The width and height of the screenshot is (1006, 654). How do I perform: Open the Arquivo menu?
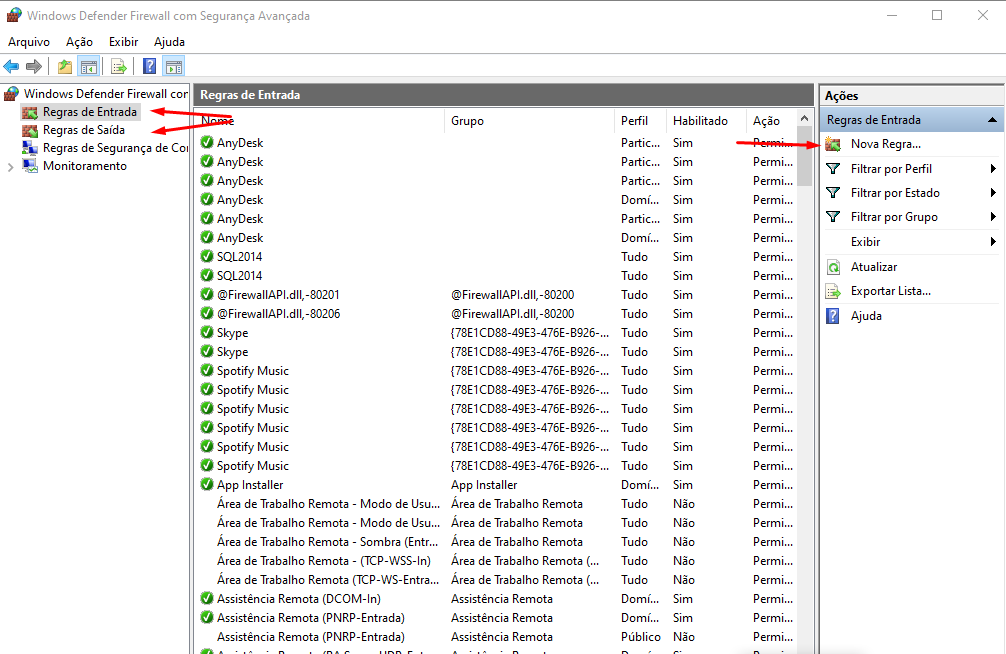(x=29, y=42)
